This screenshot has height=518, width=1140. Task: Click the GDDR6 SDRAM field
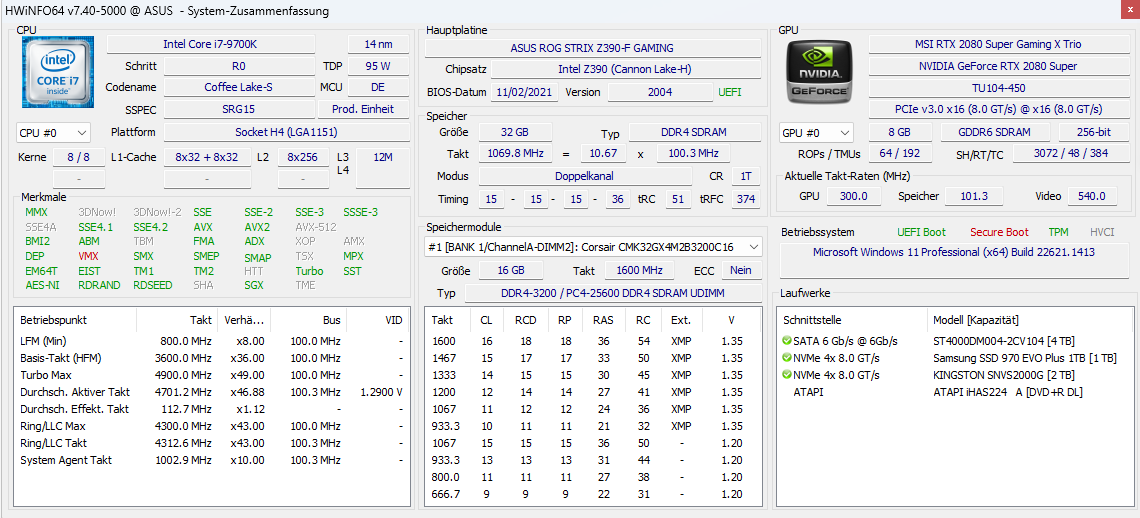[995, 133]
